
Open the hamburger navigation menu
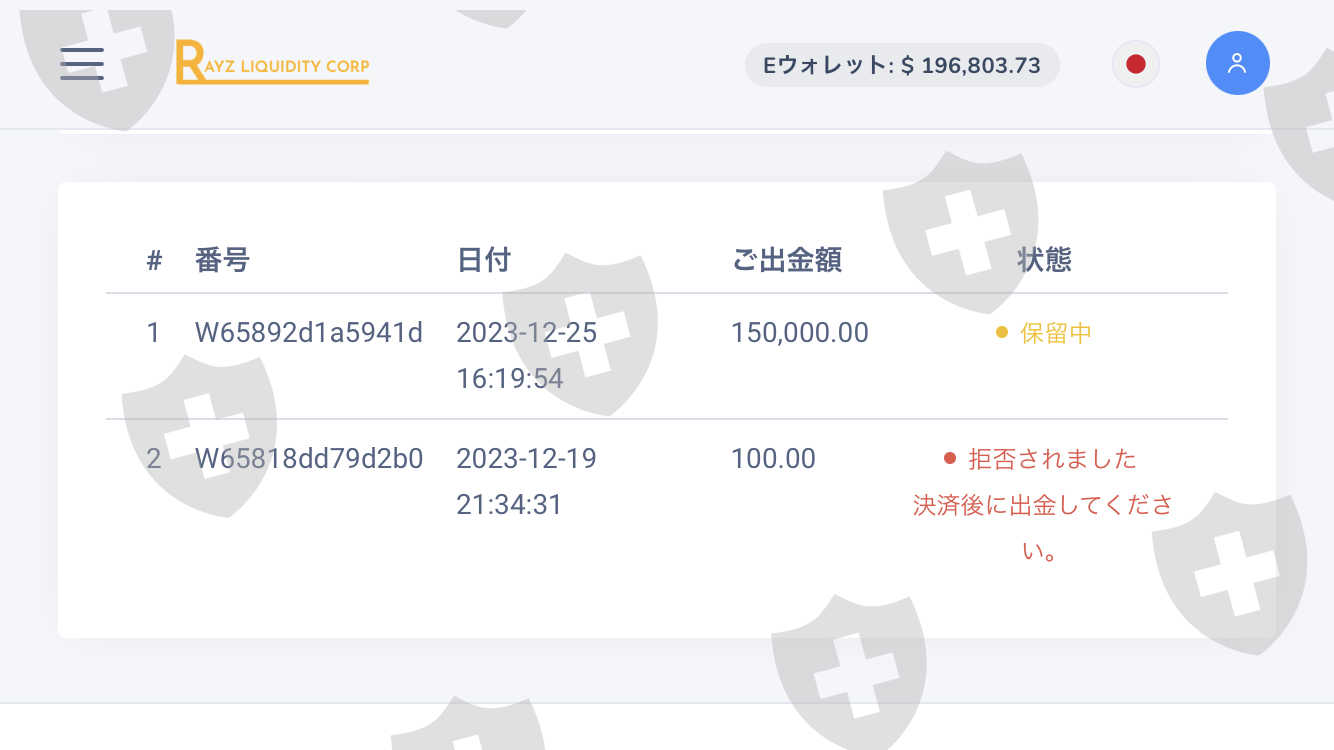[x=82, y=64]
